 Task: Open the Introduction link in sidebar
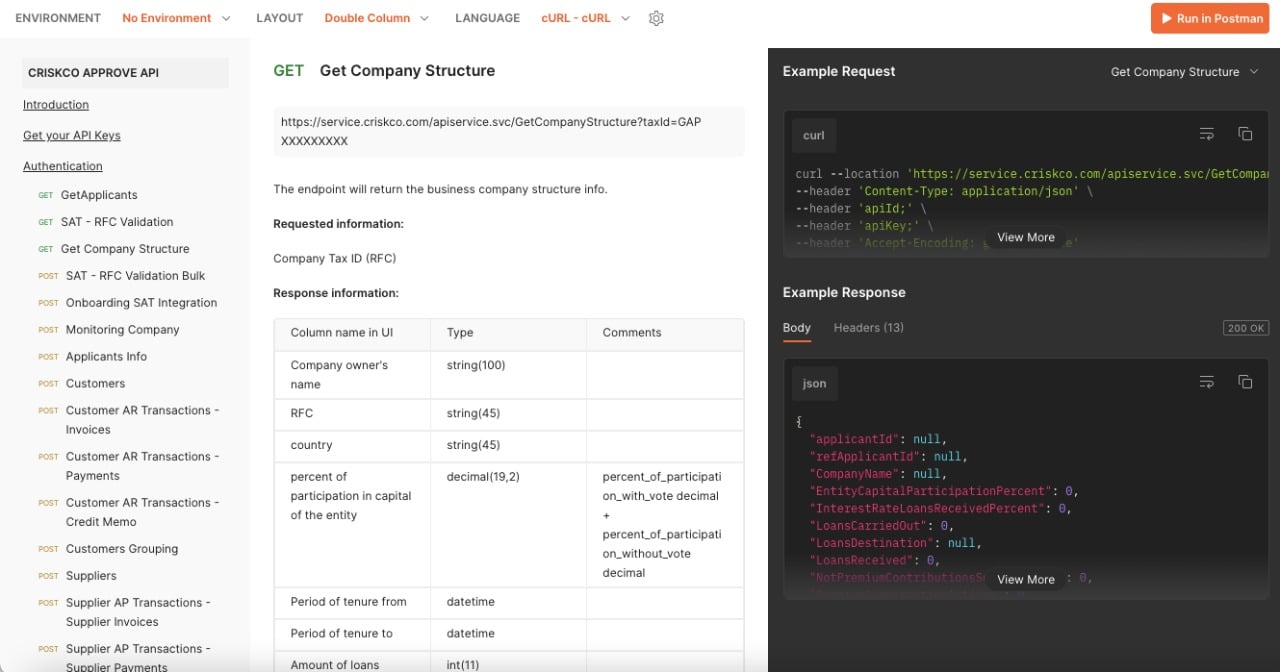[x=56, y=105]
